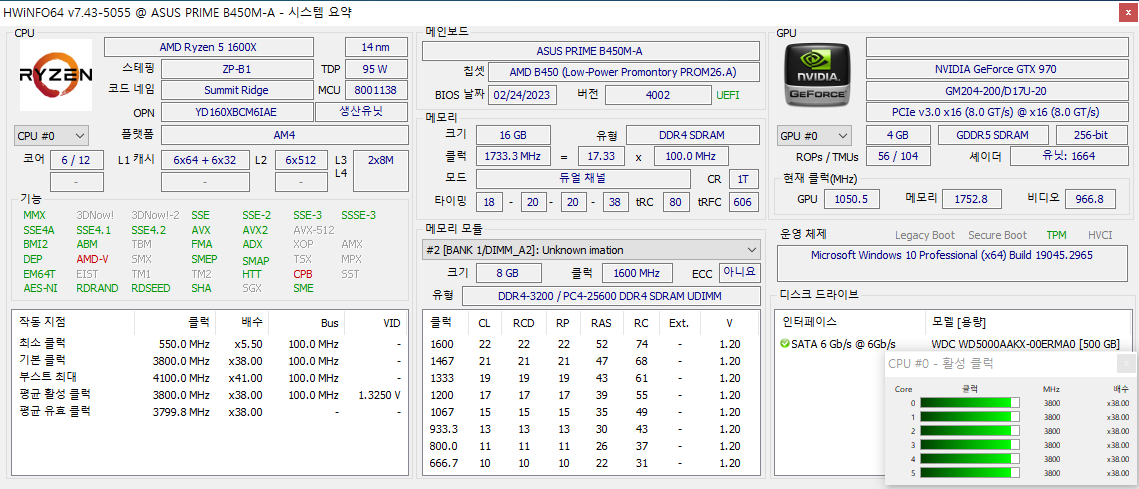Screen dimensions: 1139x489
Task: Click the red AMD-V feature label
Action: (x=92, y=259)
